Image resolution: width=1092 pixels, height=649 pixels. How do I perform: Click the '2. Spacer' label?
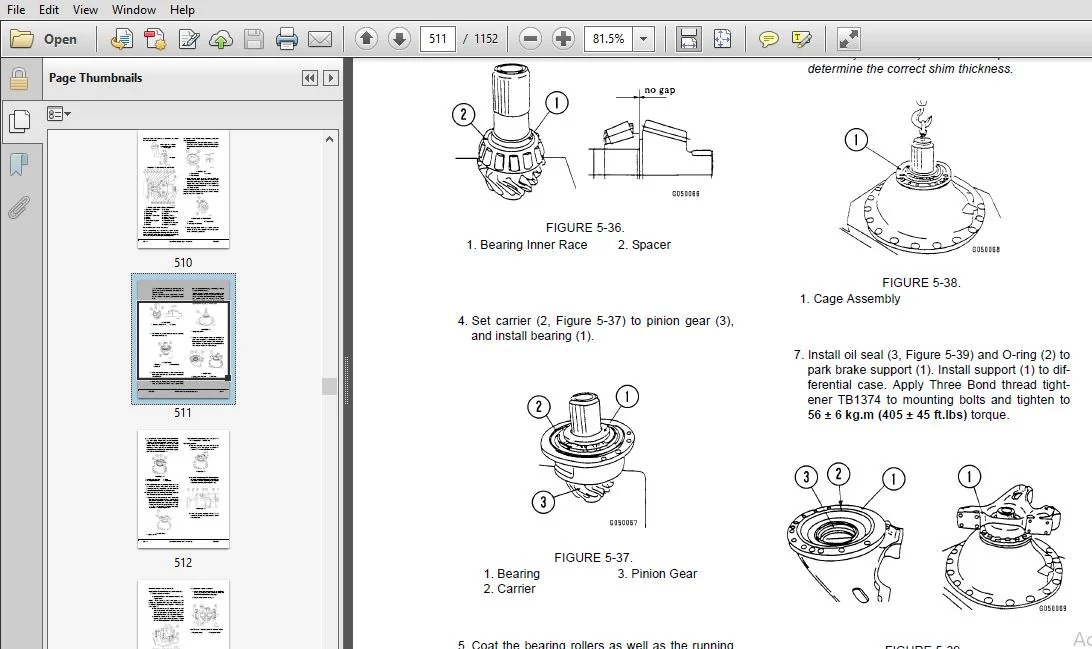pos(644,245)
